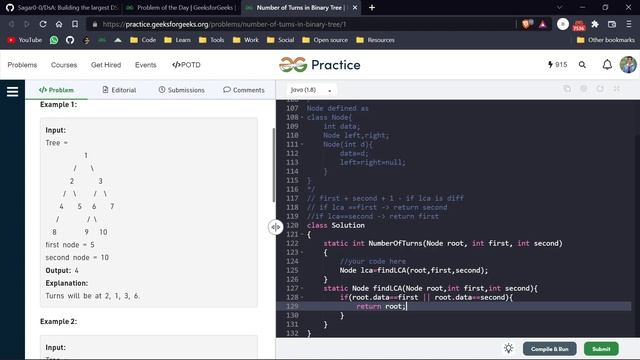Click line 125 'Node lca=findLCA' code
Image resolution: width=640 pixels, height=360 pixels.
pyautogui.click(x=413, y=270)
